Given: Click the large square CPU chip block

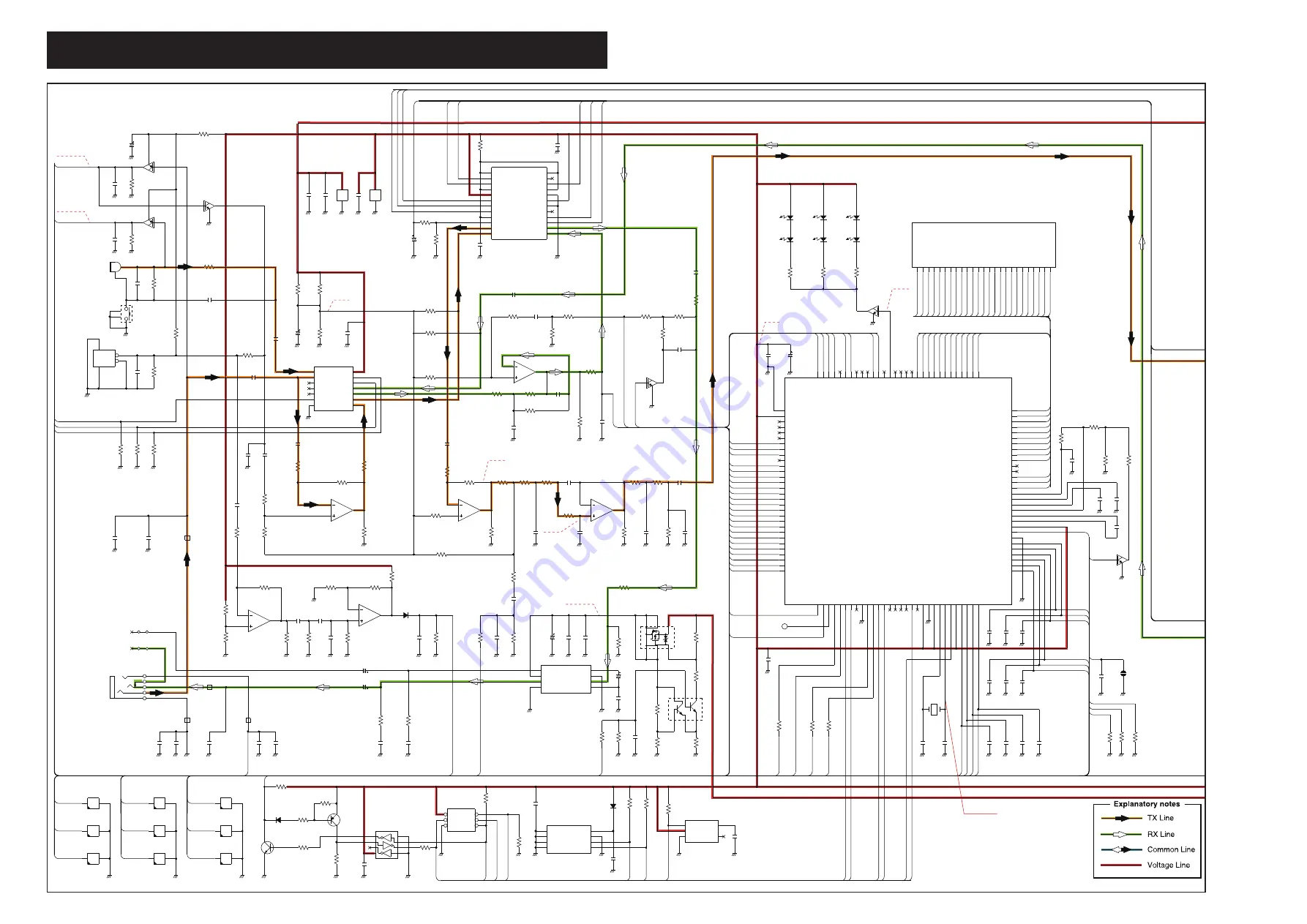Looking at the screenshot, I should tap(898, 491).
